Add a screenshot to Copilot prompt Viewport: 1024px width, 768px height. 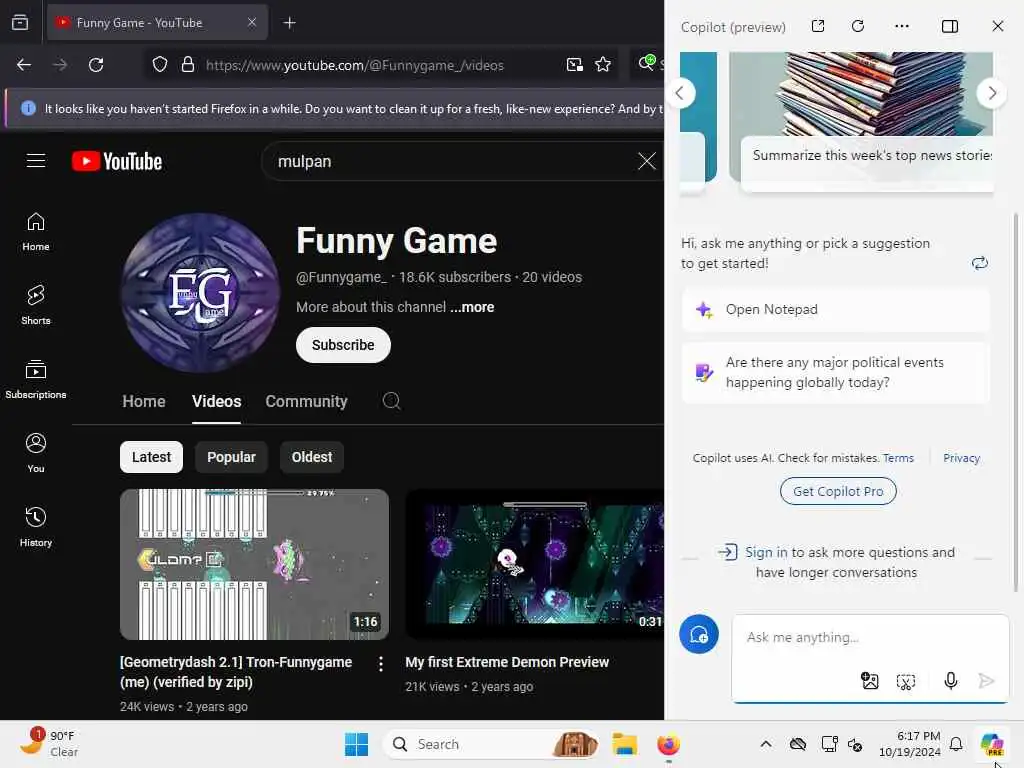point(906,682)
